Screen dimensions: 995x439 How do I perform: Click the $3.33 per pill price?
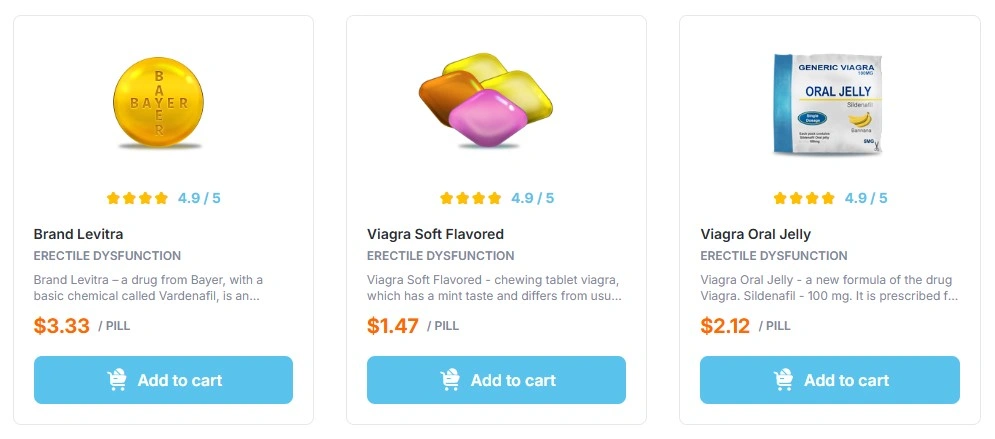tap(62, 325)
